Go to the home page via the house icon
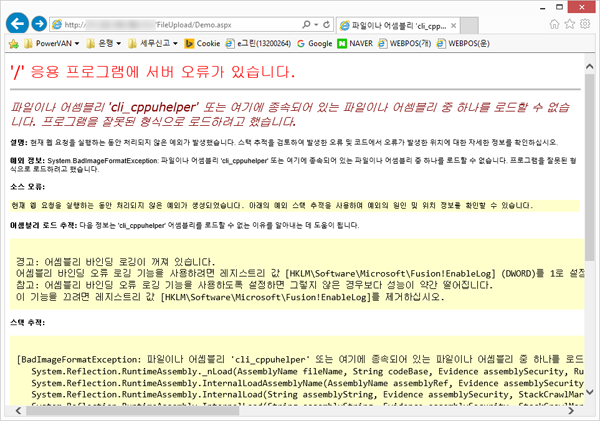The height and width of the screenshot is (421, 600). click(x=554, y=24)
